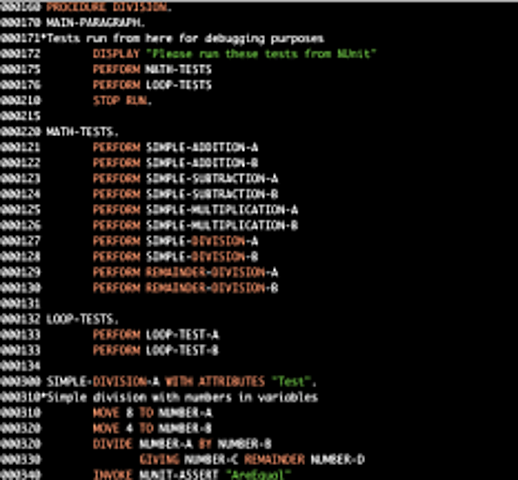The image size is (518, 480).
Task: Click LOOP-TEST-B in the PERFORM statement
Action: pyautogui.click(x=182, y=350)
